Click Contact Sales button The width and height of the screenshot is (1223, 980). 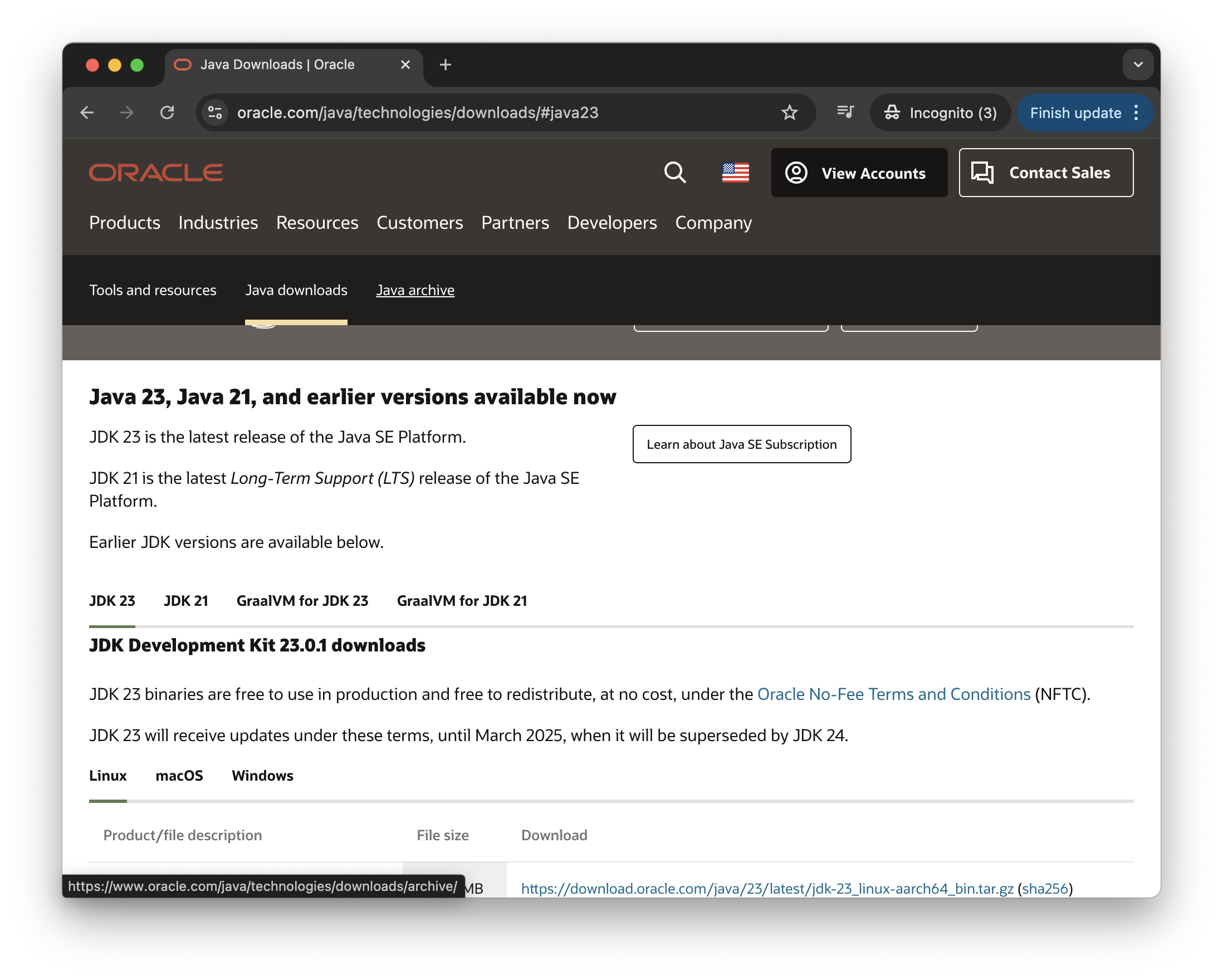pyautogui.click(x=1045, y=173)
